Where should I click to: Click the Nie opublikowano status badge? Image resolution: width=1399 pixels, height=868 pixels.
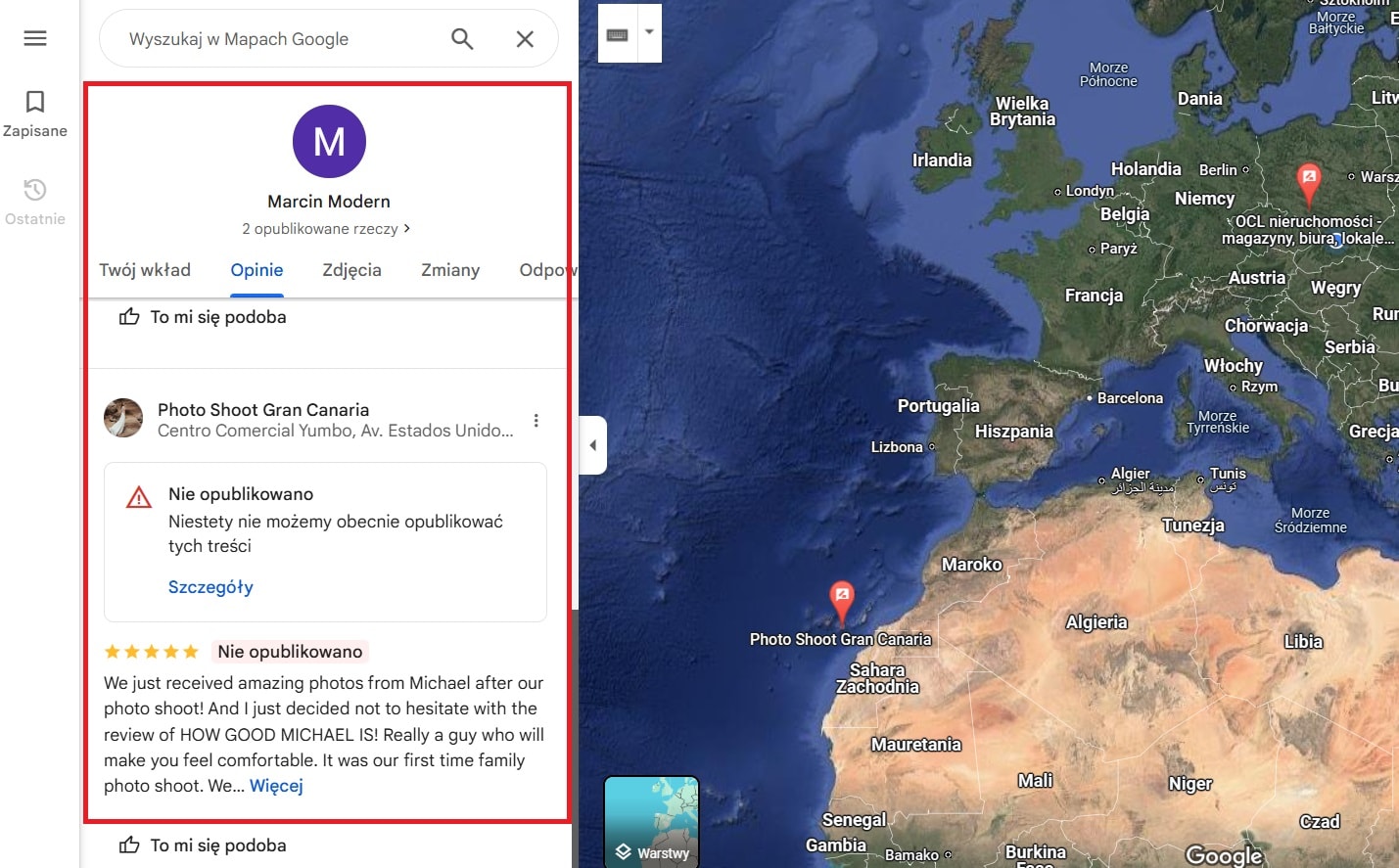tap(290, 652)
